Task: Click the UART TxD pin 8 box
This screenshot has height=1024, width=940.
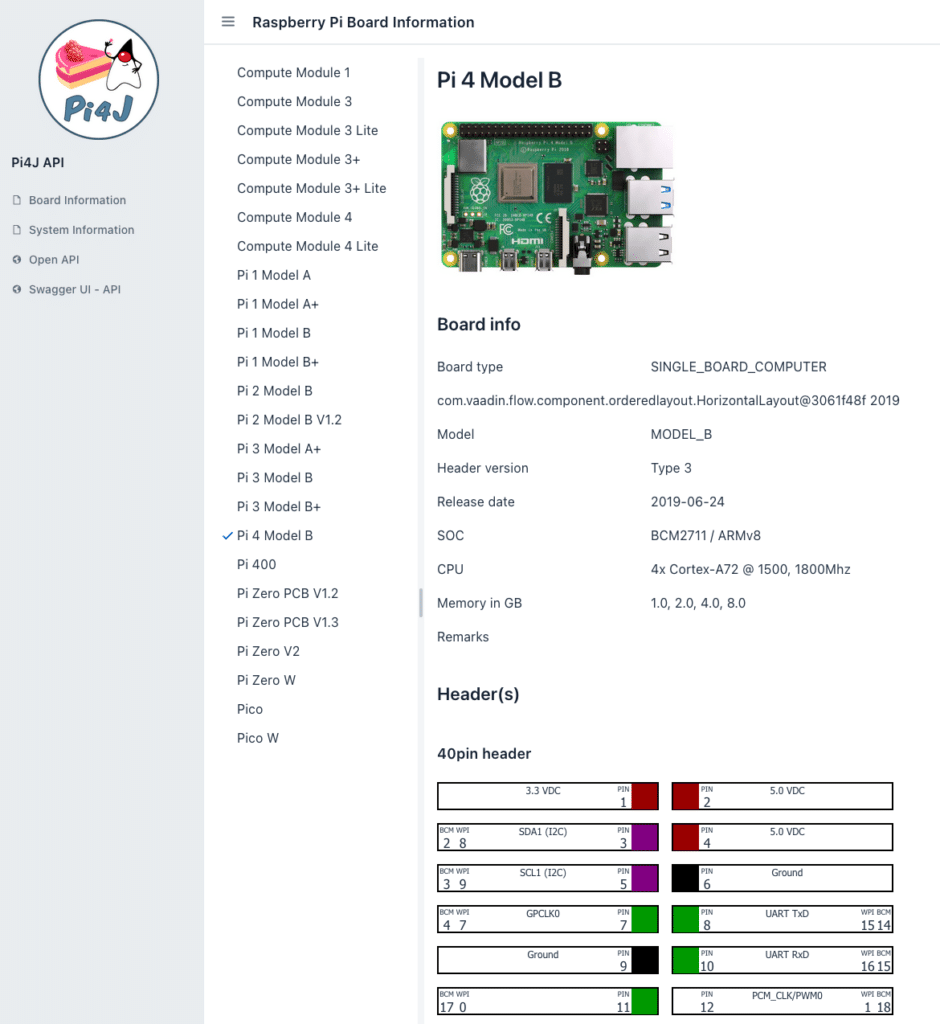Action: click(783, 920)
